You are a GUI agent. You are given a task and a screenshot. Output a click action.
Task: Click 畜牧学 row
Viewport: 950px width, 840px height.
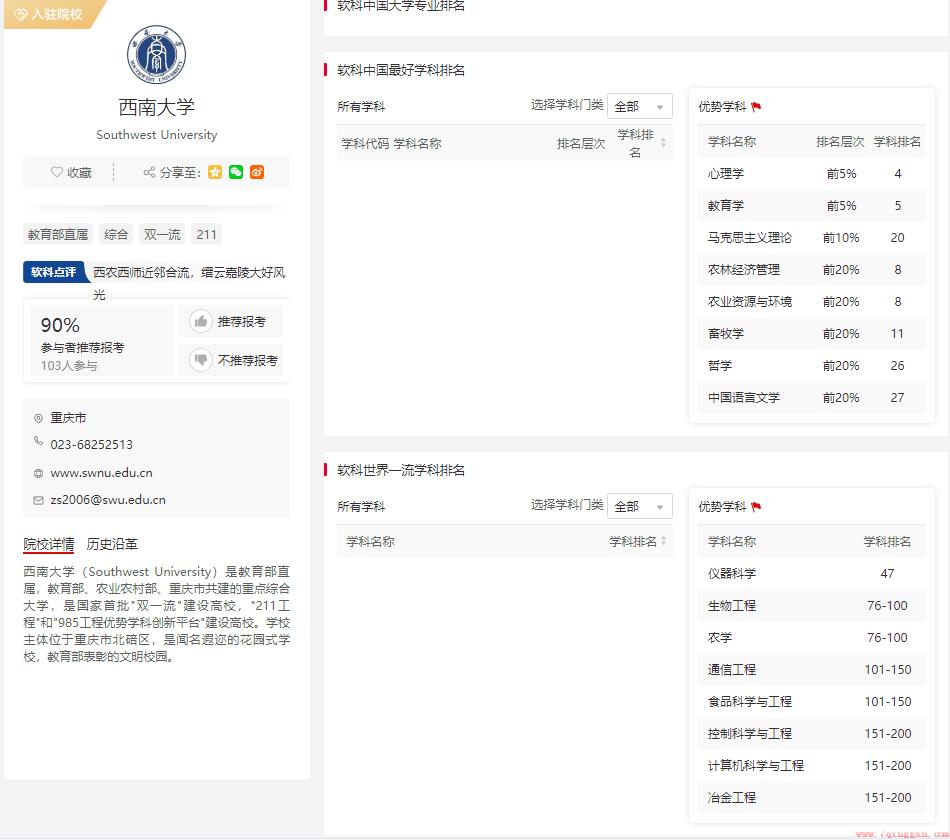click(811, 333)
